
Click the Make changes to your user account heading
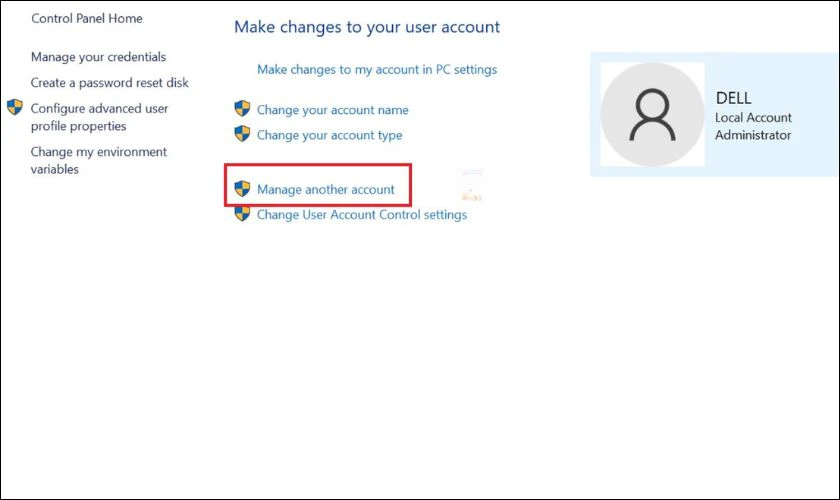tap(367, 27)
